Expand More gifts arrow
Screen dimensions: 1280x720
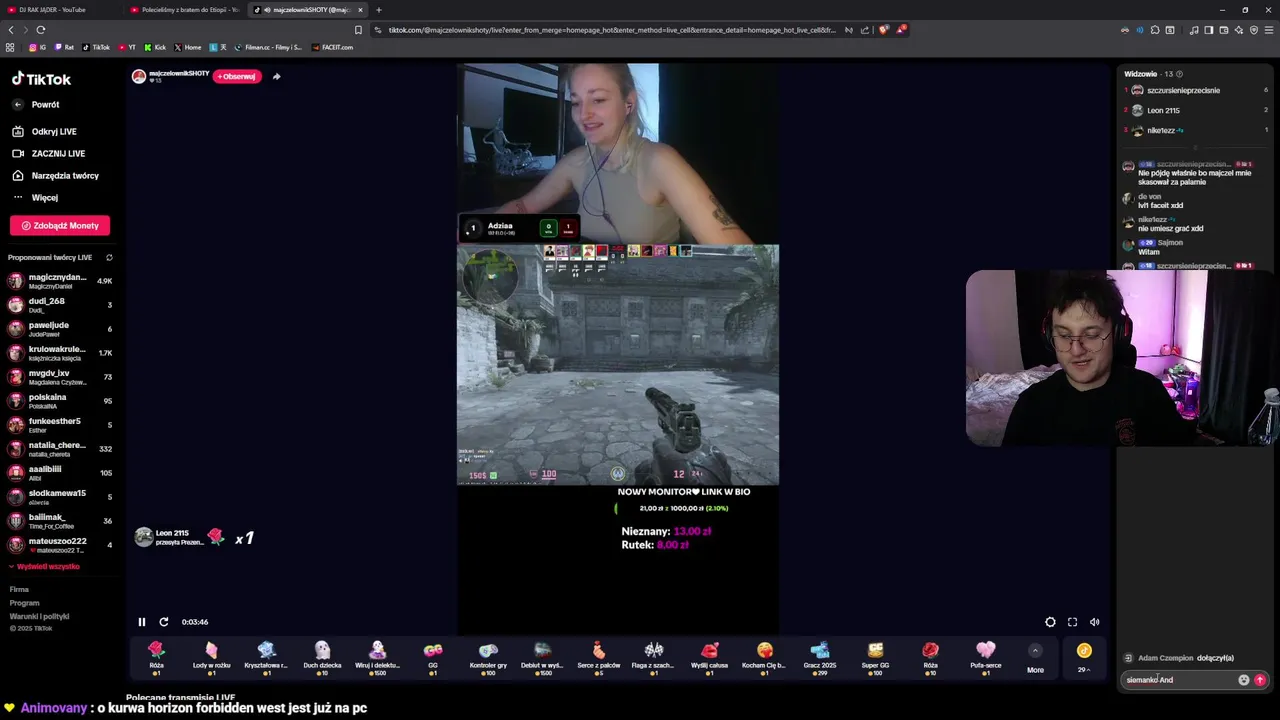(x=1035, y=651)
